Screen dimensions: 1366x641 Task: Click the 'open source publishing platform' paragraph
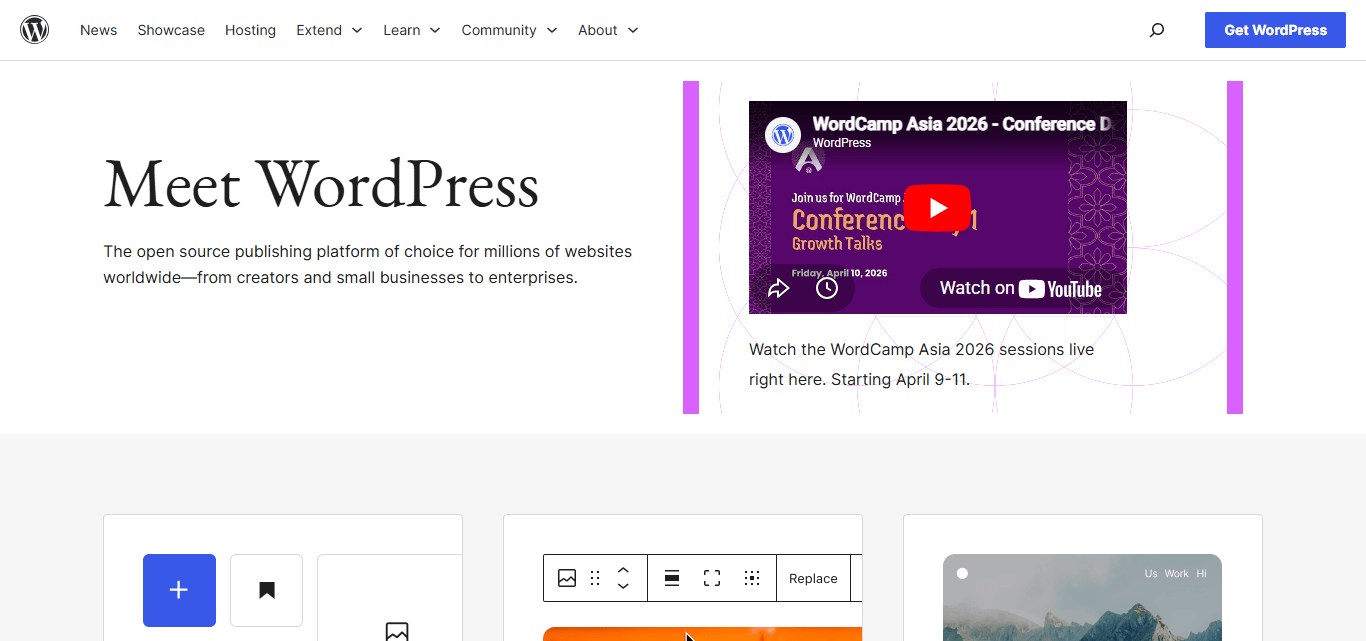coord(368,264)
